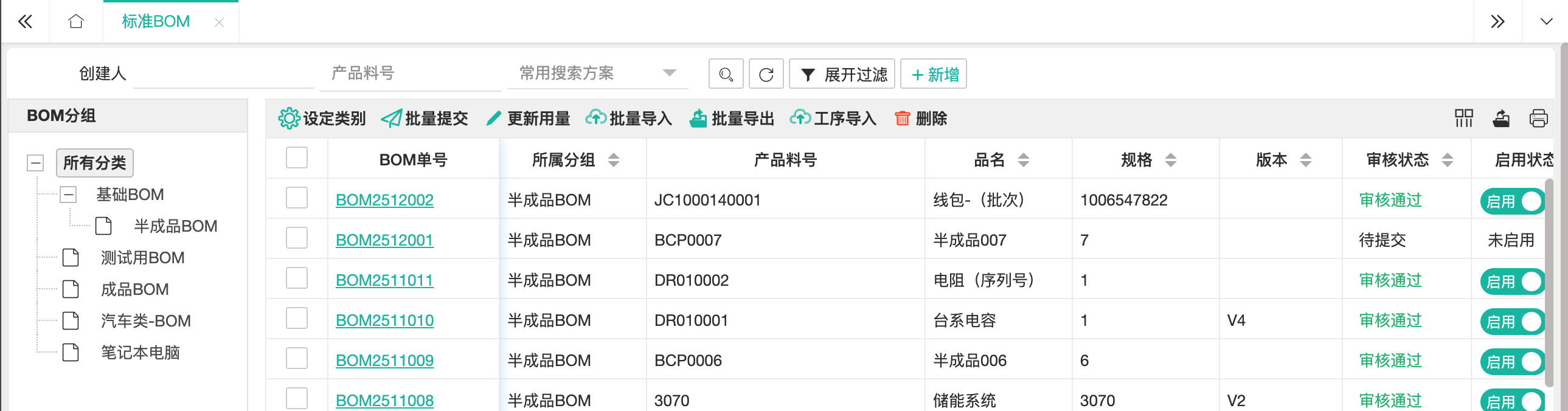This screenshot has height=411, width=1568.
Task: Collapse the 基础BOM tree node
Action: [x=68, y=195]
